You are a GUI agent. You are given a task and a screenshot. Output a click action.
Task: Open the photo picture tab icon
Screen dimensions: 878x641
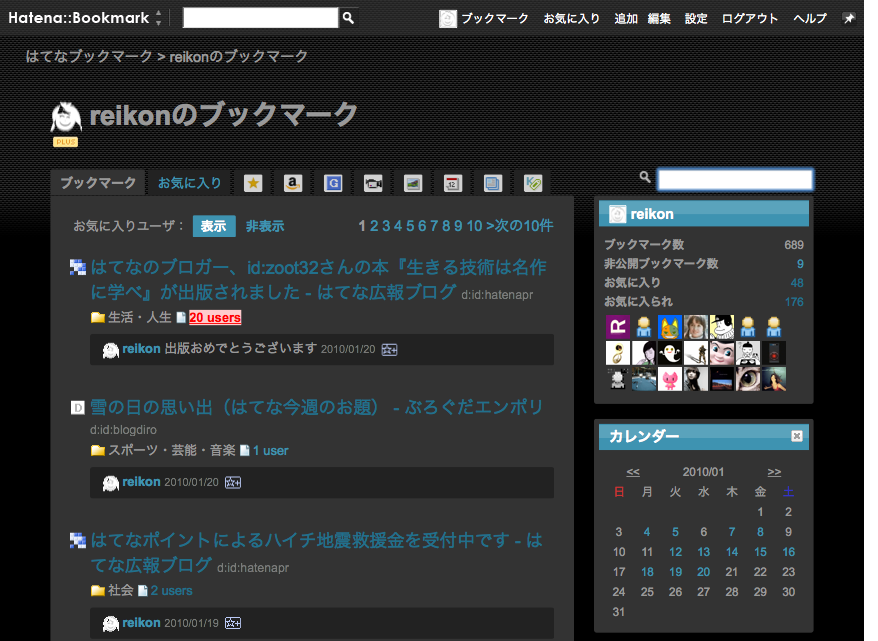[413, 183]
